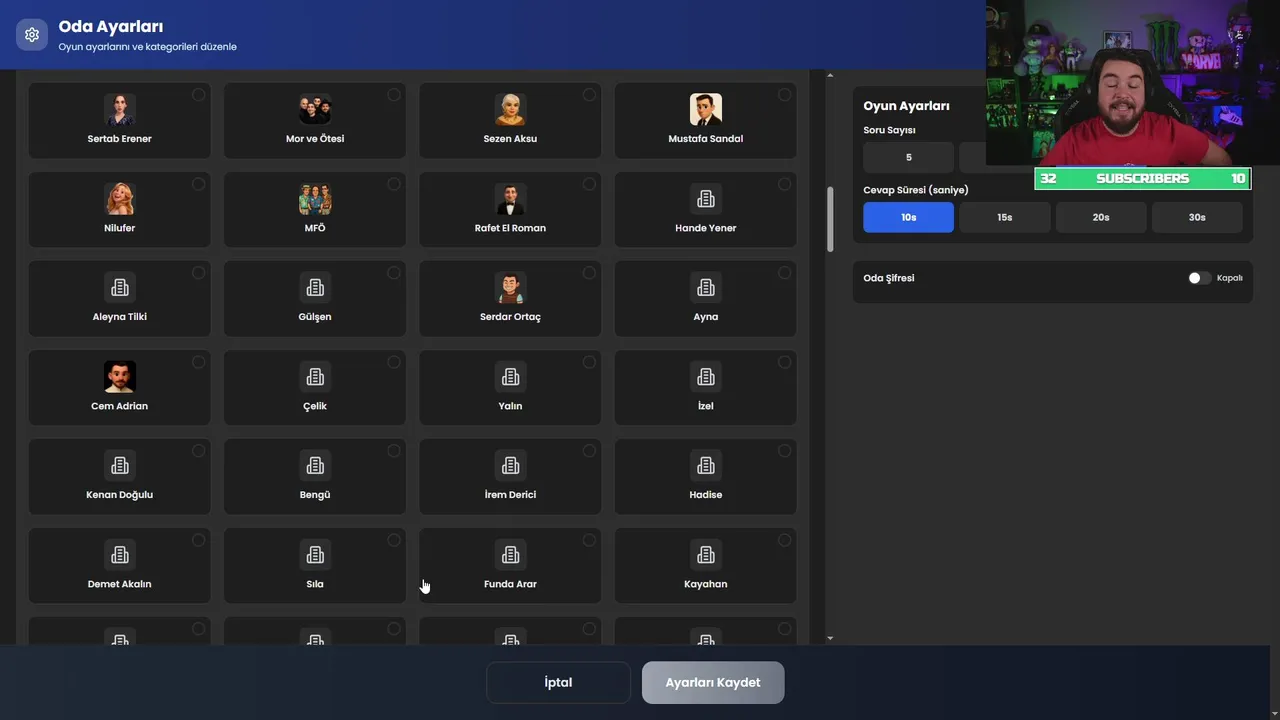Click the Yalın card name text

(x=510, y=406)
